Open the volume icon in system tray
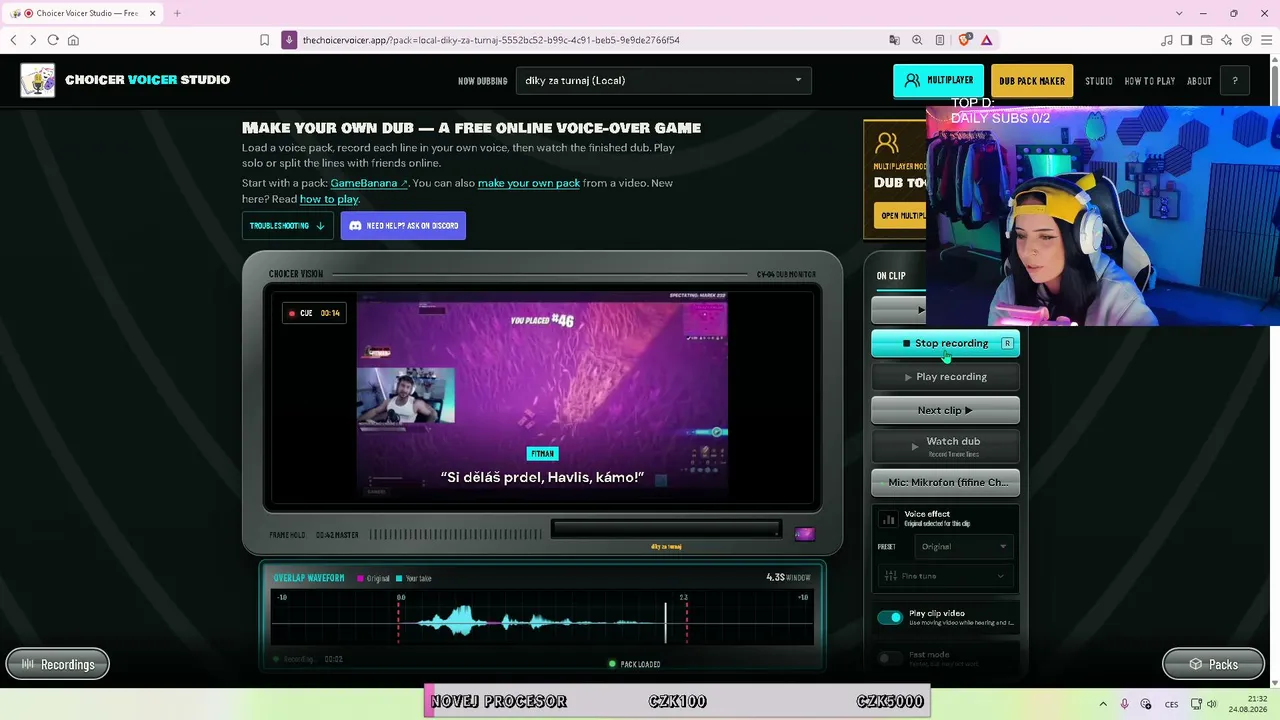The height and width of the screenshot is (720, 1280). pyautogui.click(x=1212, y=704)
